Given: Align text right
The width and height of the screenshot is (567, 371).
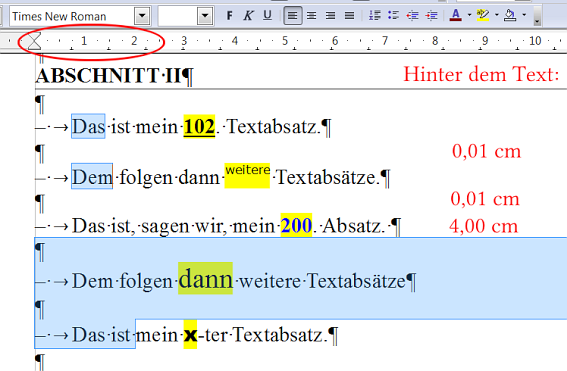Looking at the screenshot, I should (x=330, y=16).
